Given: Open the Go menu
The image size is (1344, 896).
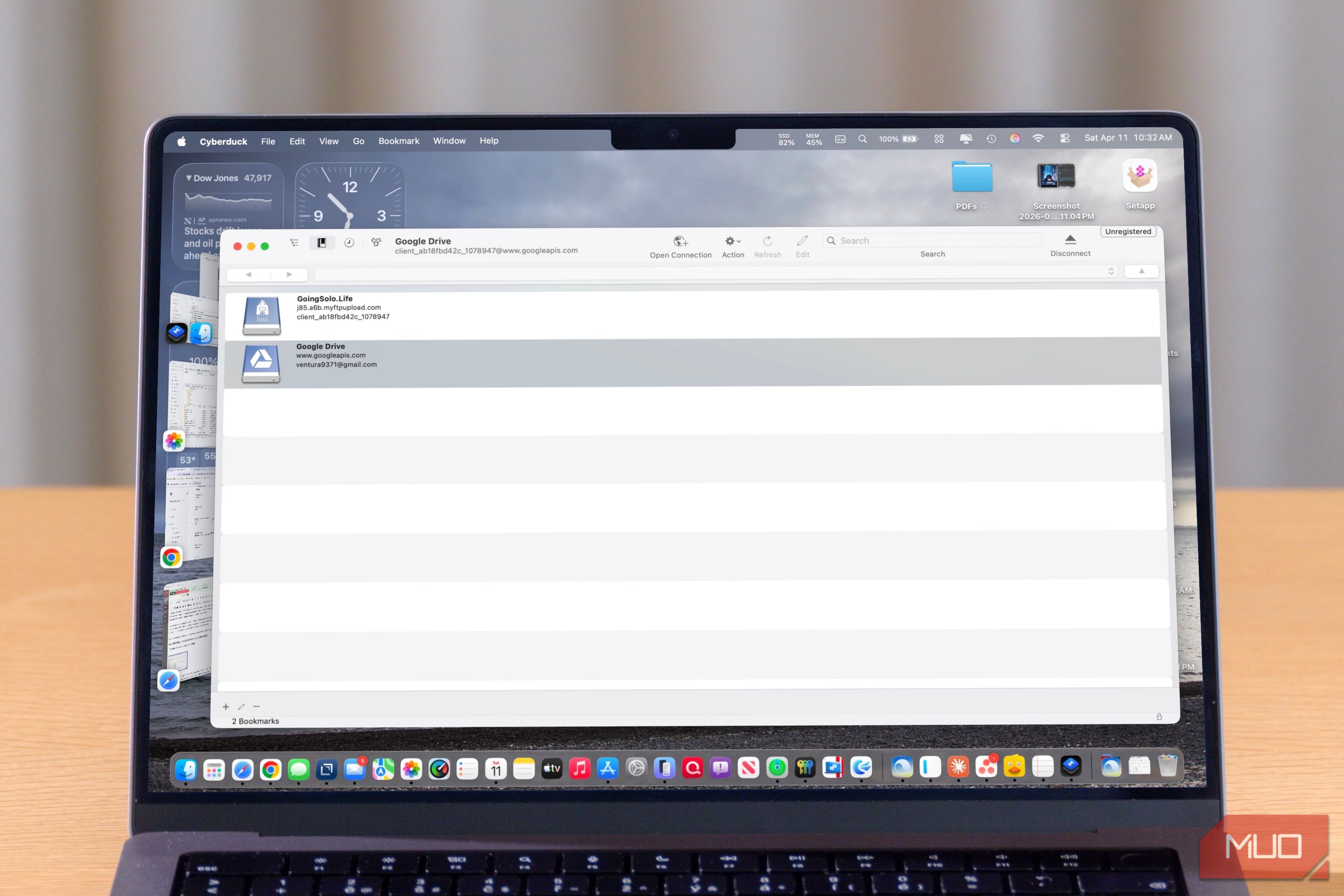Looking at the screenshot, I should 358,141.
